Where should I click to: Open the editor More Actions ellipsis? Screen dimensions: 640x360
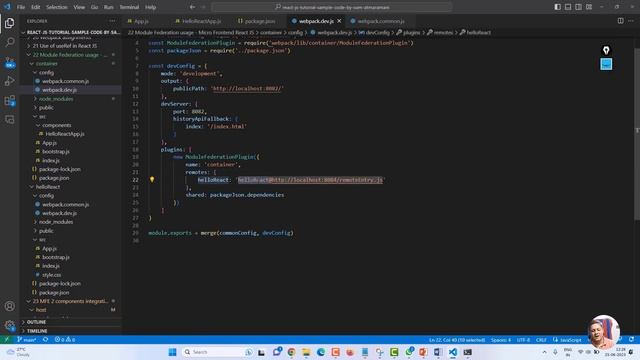pyautogui.click(x=631, y=21)
